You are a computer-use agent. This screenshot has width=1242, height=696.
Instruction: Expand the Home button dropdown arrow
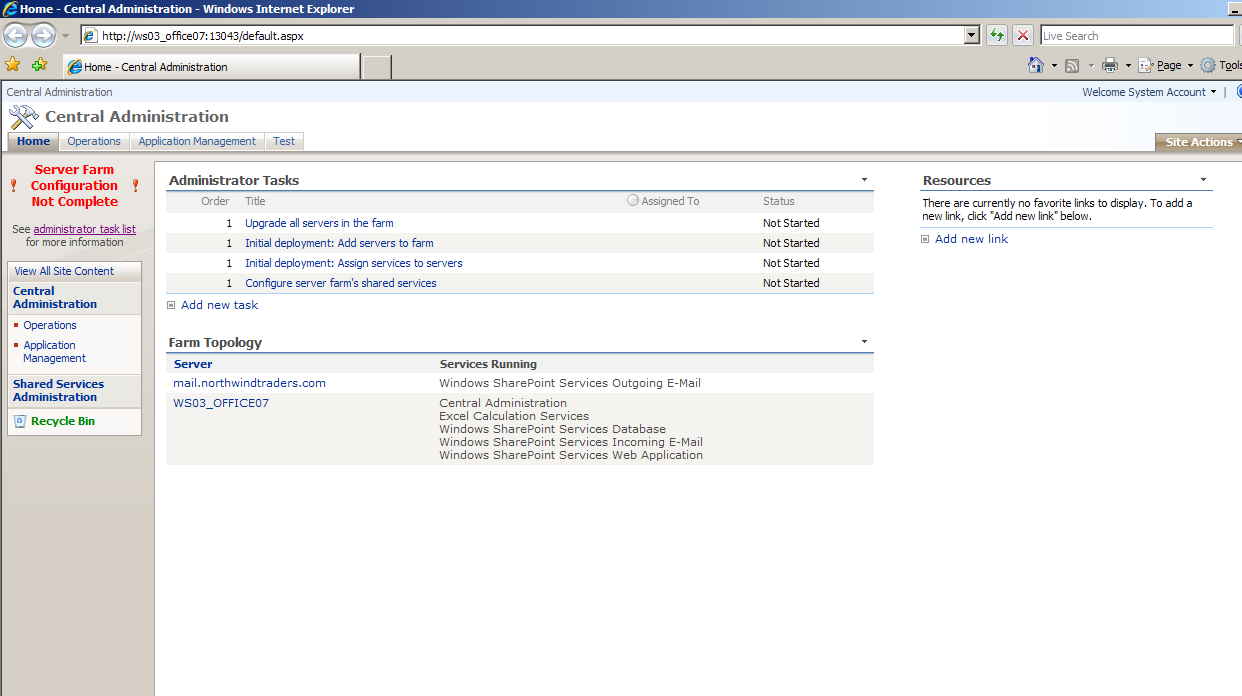(x=1054, y=65)
